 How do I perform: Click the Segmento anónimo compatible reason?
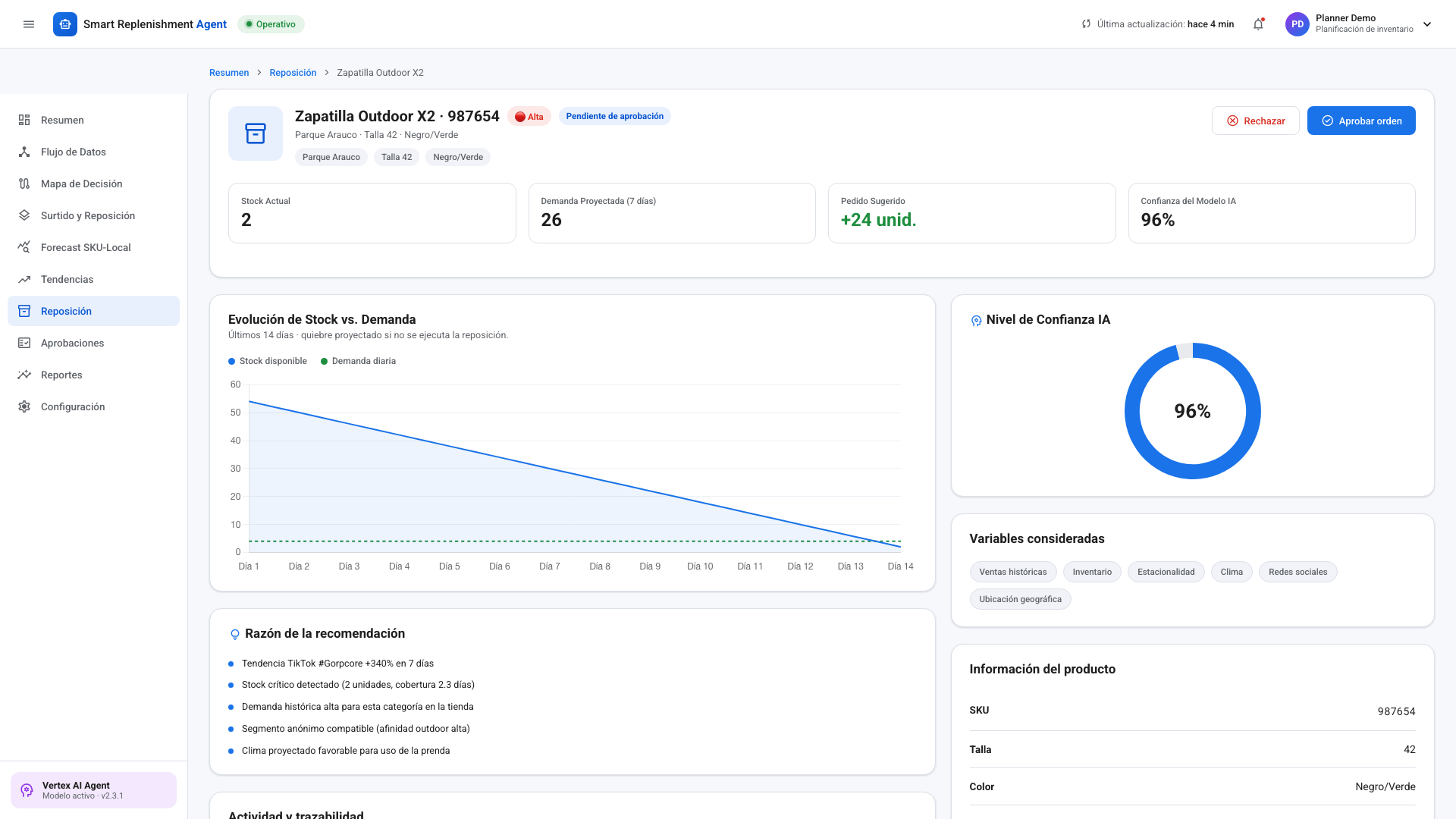356,729
